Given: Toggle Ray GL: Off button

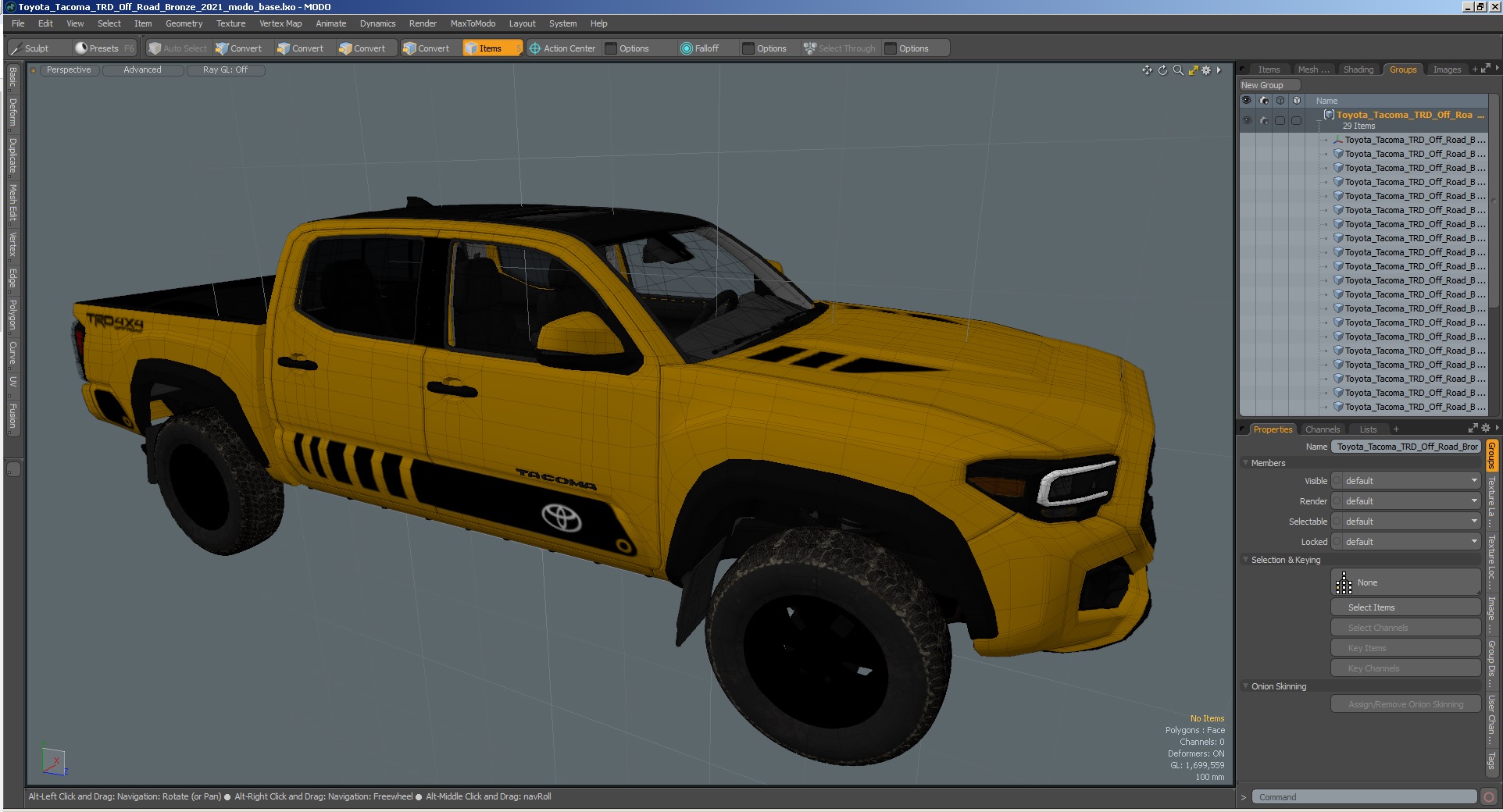Looking at the screenshot, I should pos(226,69).
